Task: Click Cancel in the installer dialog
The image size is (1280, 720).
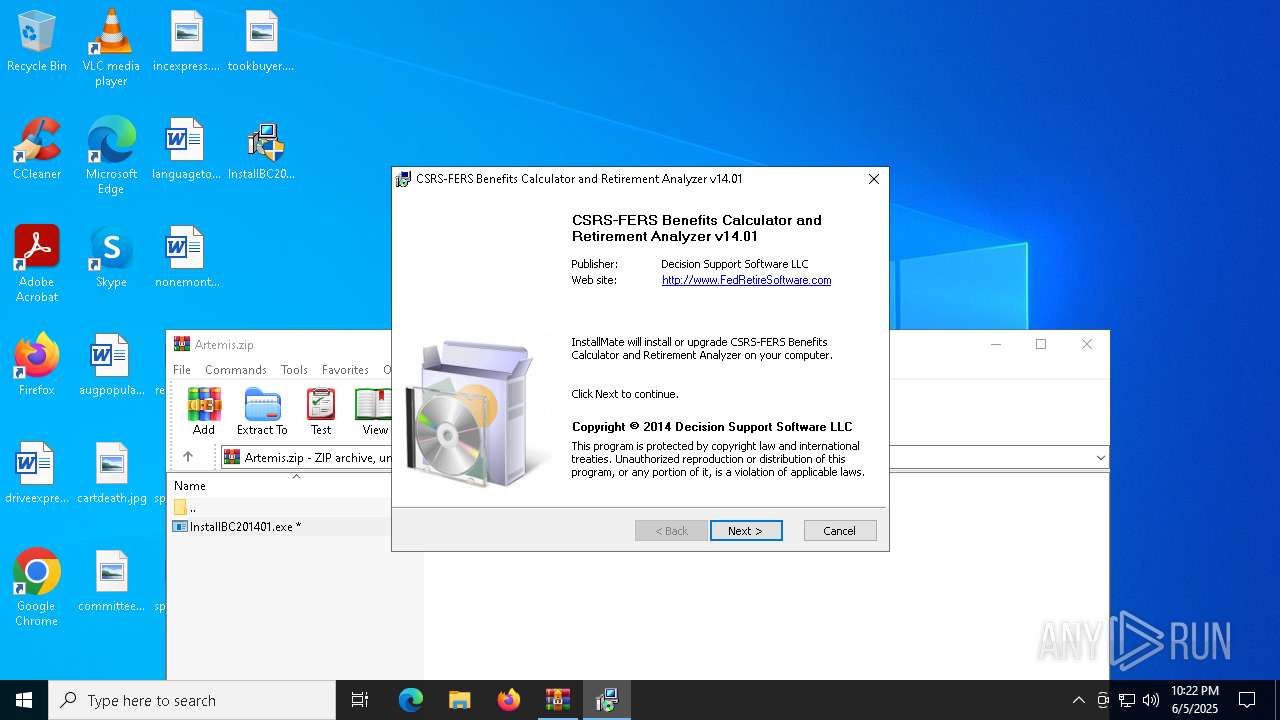Action: pos(840,531)
